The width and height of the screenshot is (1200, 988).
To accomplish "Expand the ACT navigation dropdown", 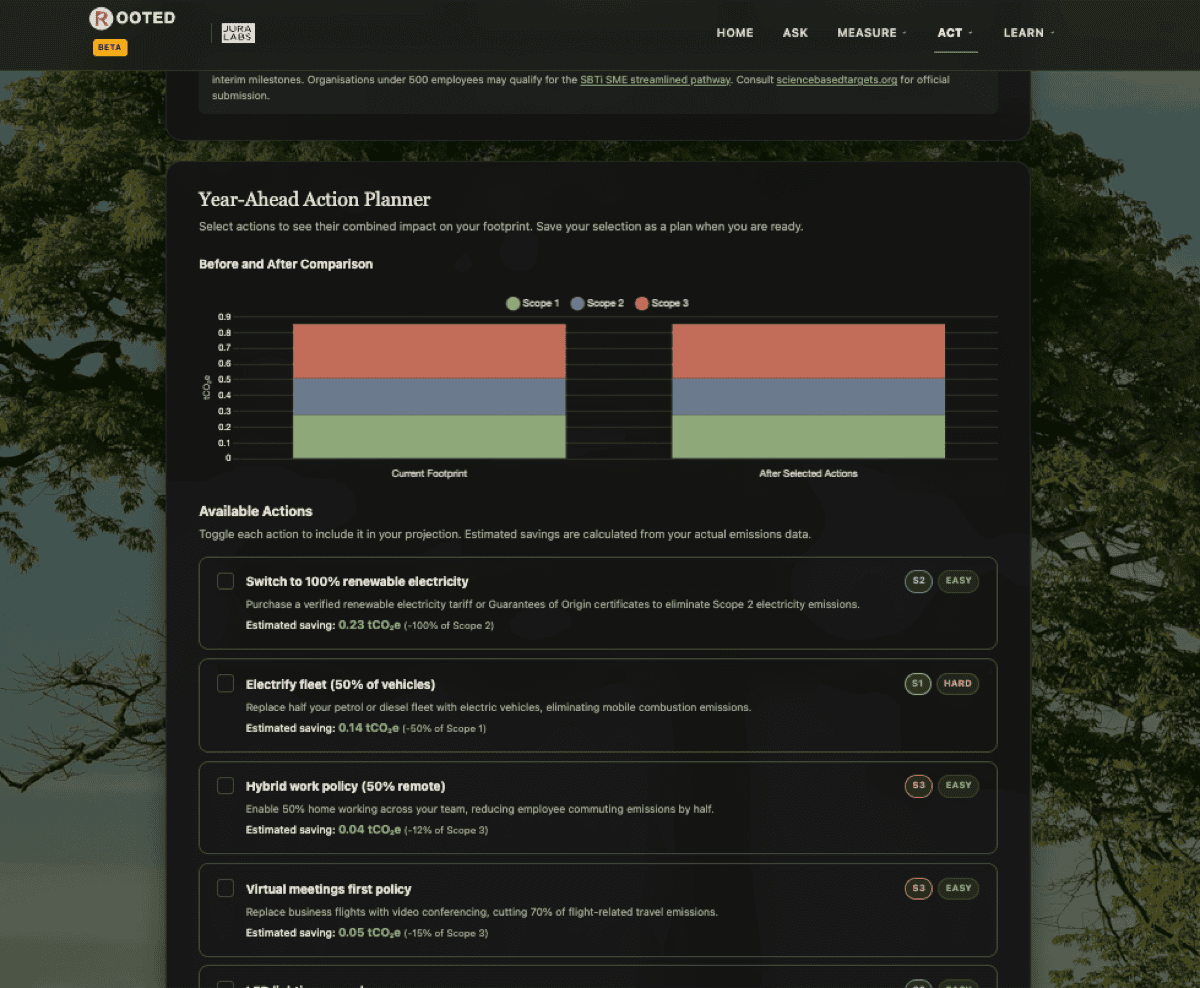I will tap(955, 32).
